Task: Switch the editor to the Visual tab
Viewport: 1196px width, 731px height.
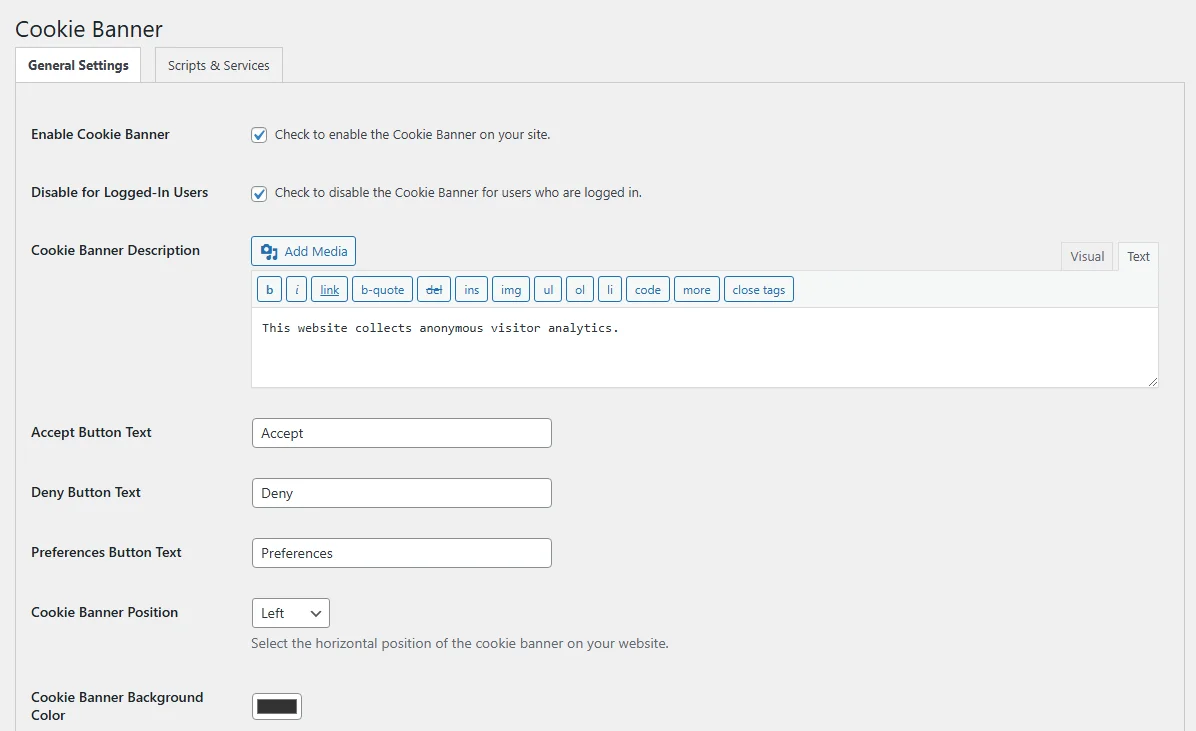Action: [1086, 257]
